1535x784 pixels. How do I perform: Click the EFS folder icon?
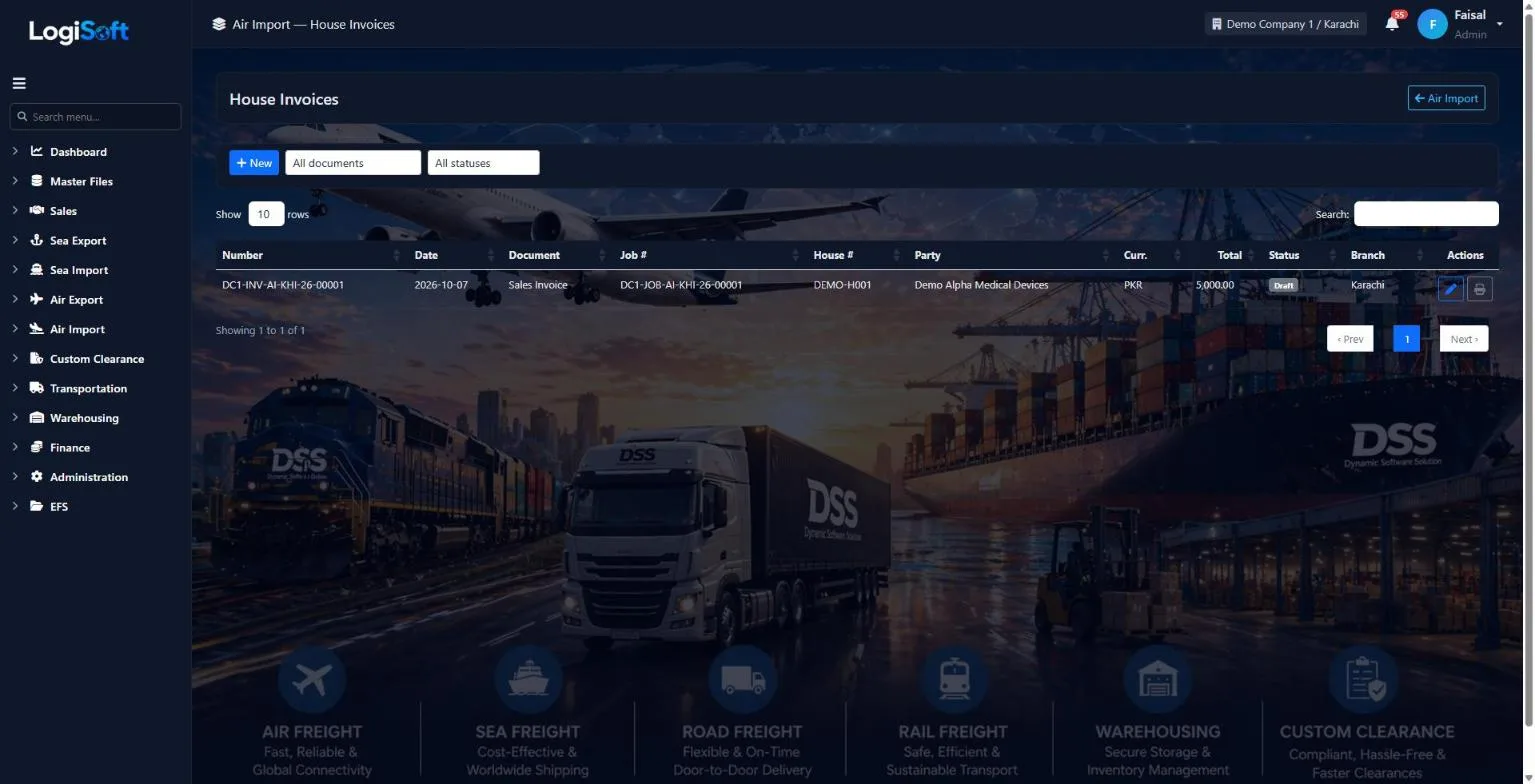(37, 506)
